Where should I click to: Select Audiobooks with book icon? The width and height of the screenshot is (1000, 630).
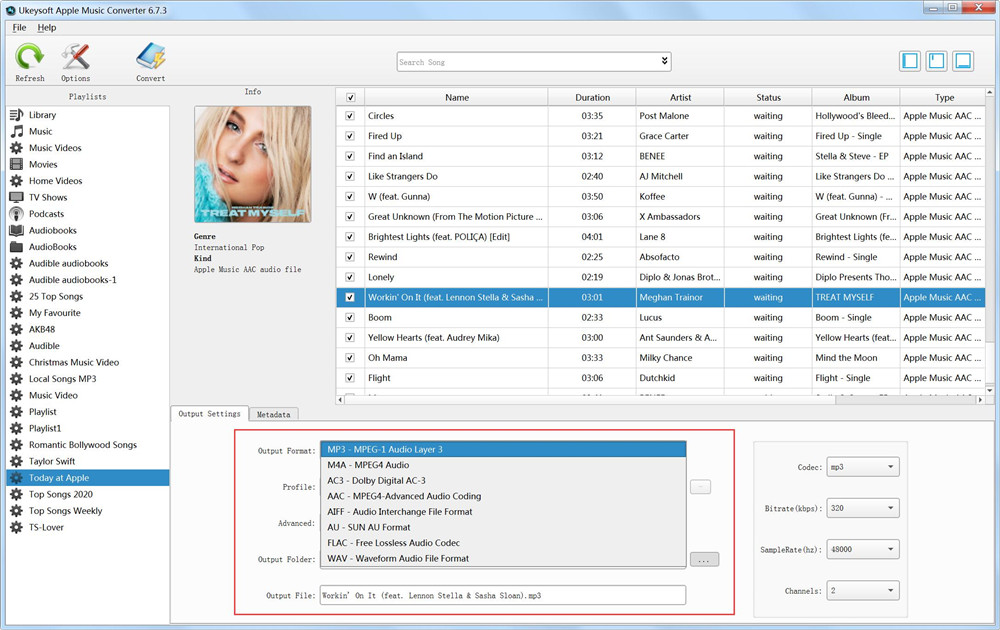pos(87,230)
